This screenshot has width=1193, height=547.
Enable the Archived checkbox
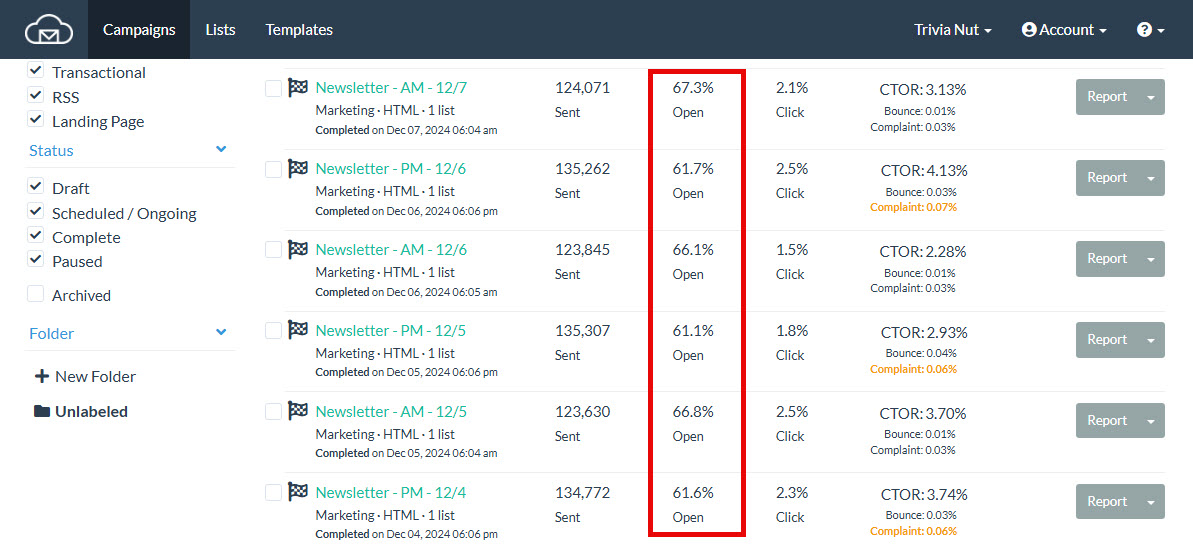click(35, 294)
